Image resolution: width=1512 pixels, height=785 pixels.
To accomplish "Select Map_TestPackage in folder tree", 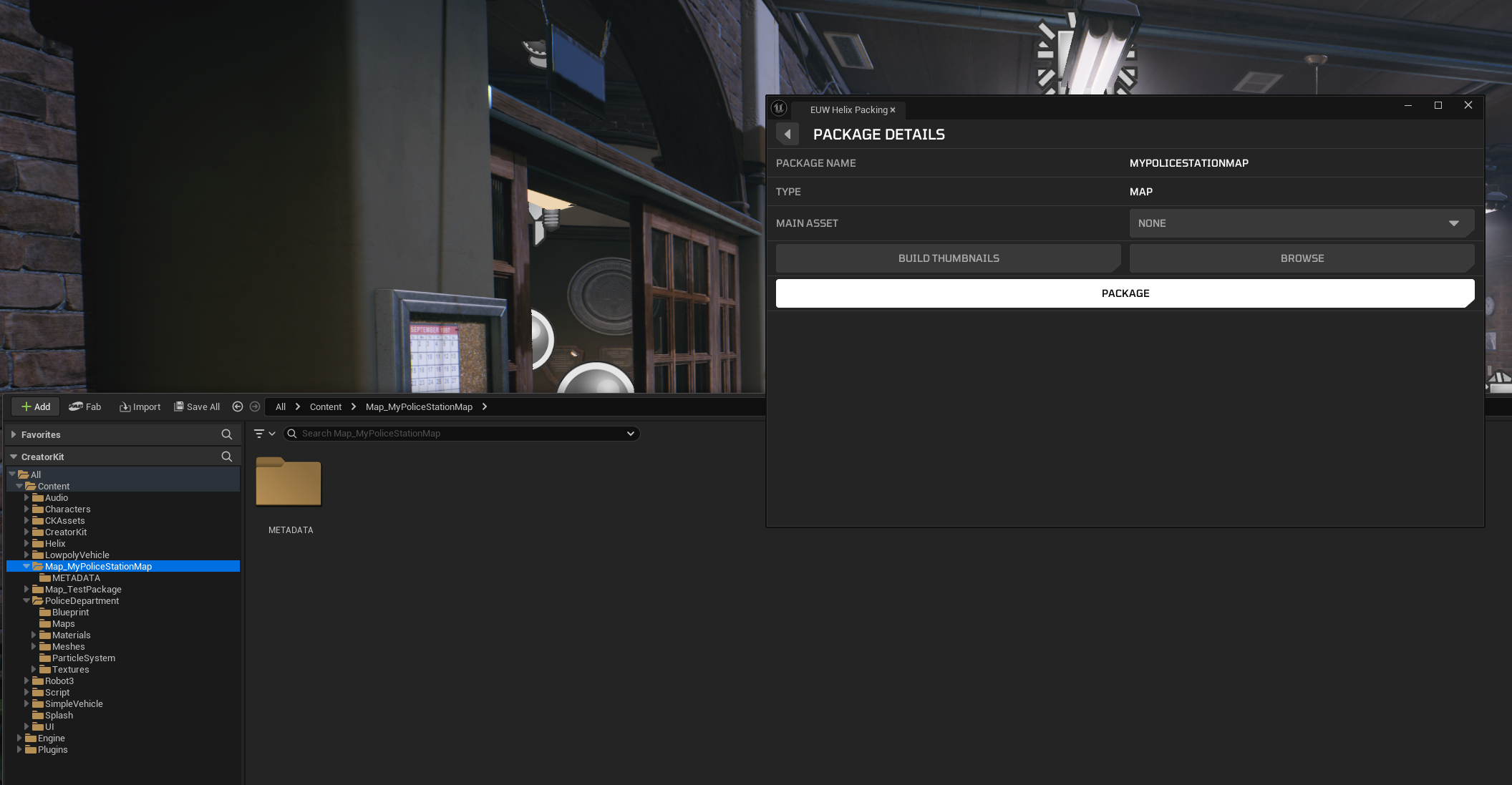I will [x=83, y=590].
